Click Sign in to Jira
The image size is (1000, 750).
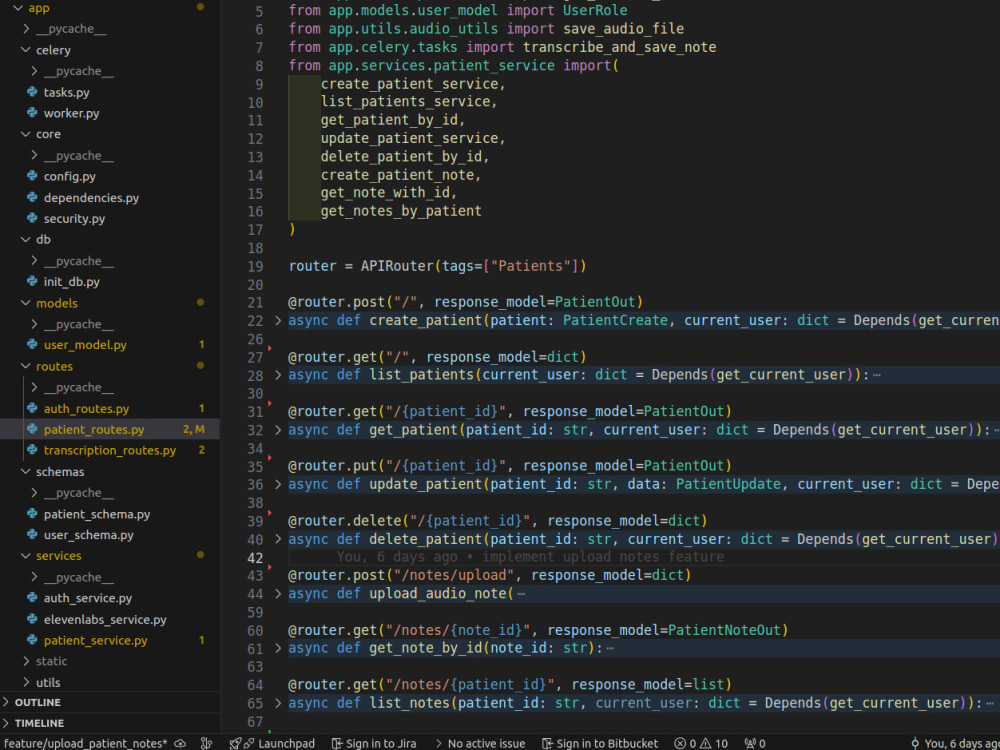(x=374, y=743)
